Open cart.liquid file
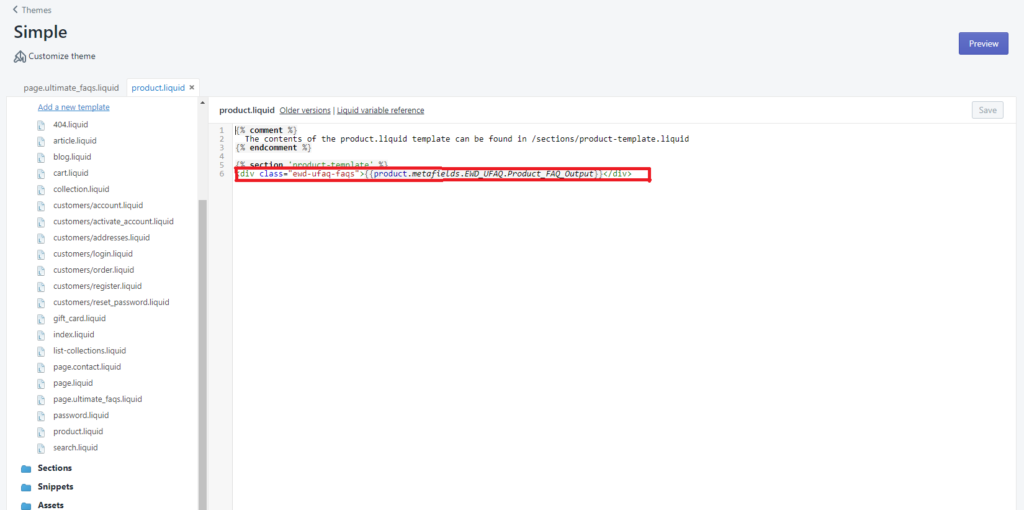1024x510 pixels. pos(71,173)
